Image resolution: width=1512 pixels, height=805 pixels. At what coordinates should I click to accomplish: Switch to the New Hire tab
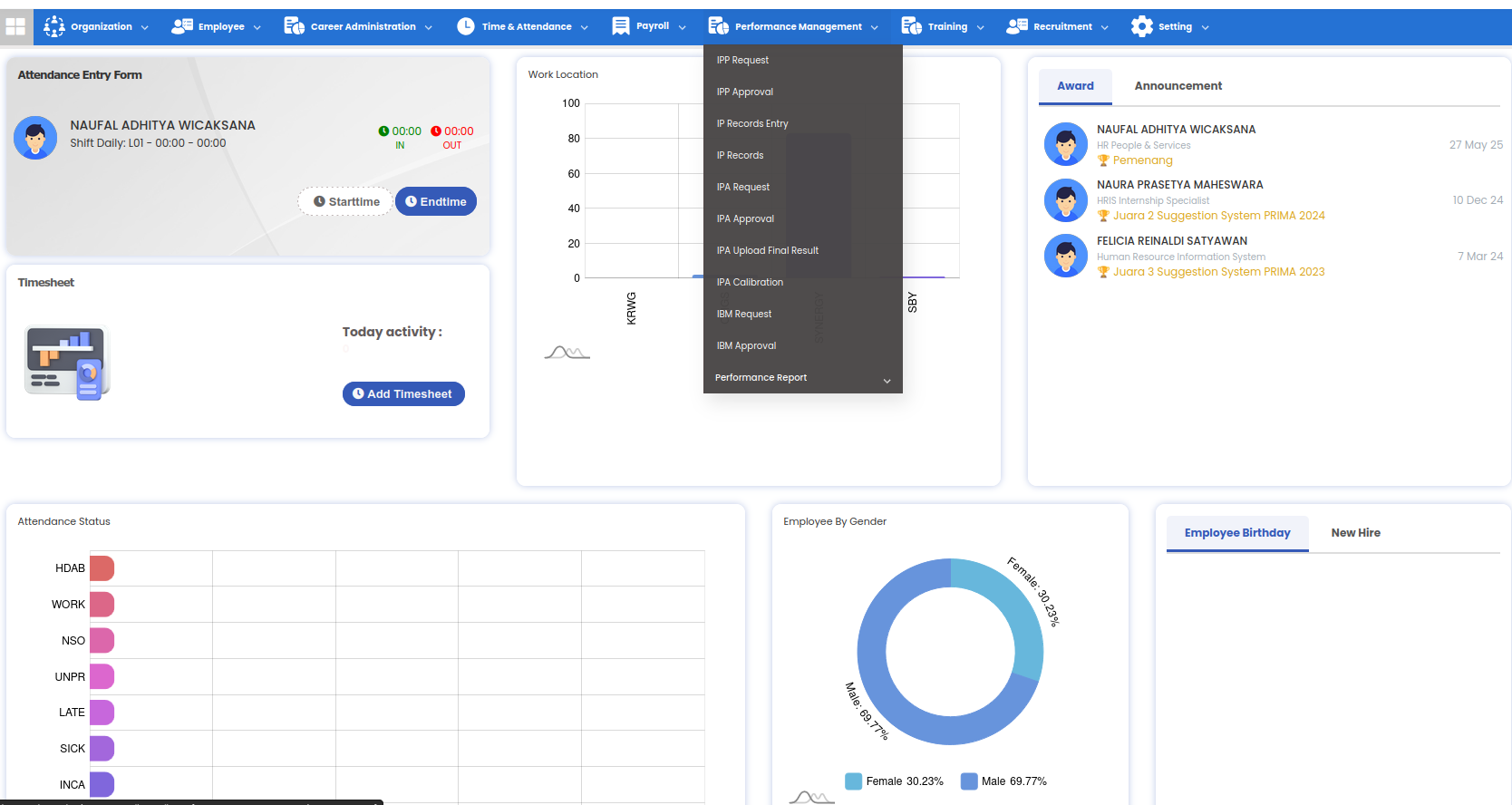point(1355,533)
